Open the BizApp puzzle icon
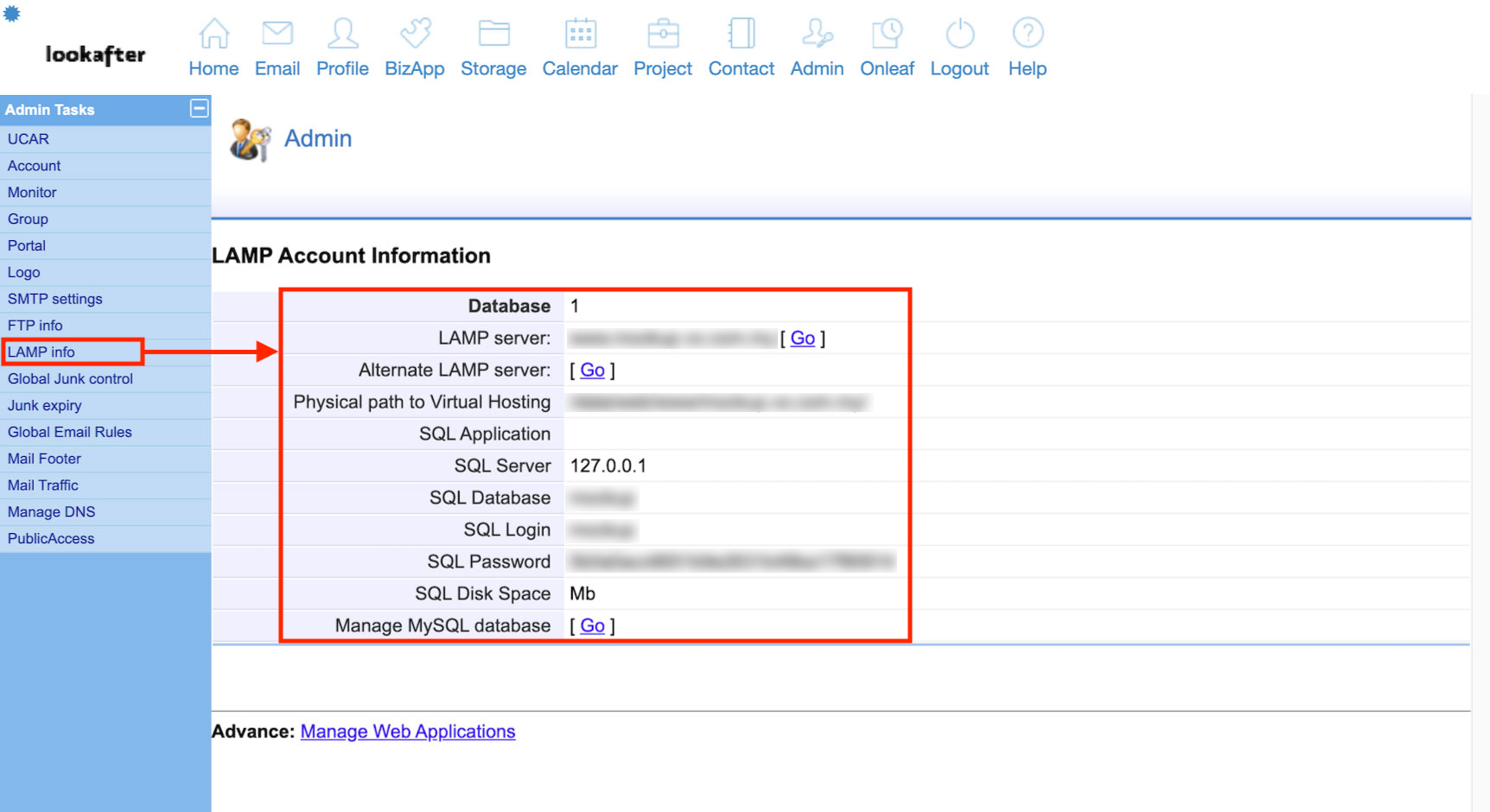The height and width of the screenshot is (812, 1490). [415, 34]
